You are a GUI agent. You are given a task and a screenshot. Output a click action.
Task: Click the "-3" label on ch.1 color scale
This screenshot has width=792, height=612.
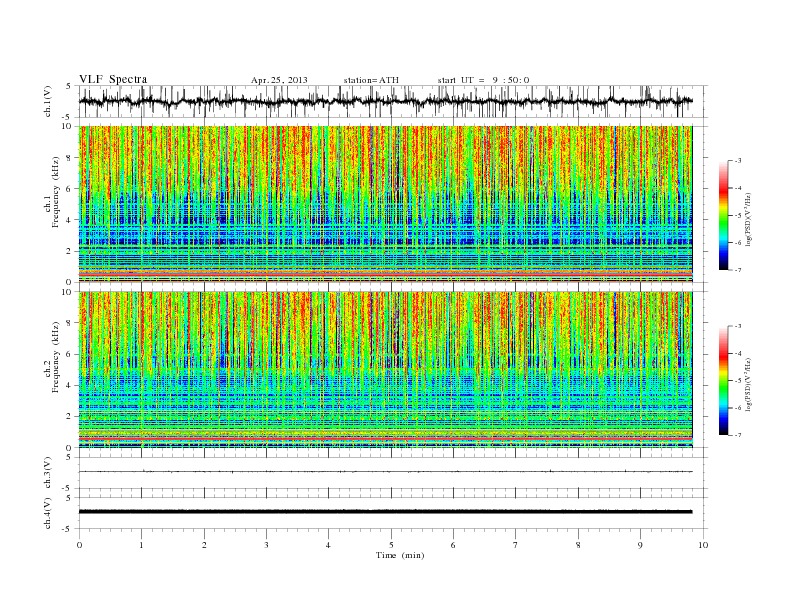[738, 161]
